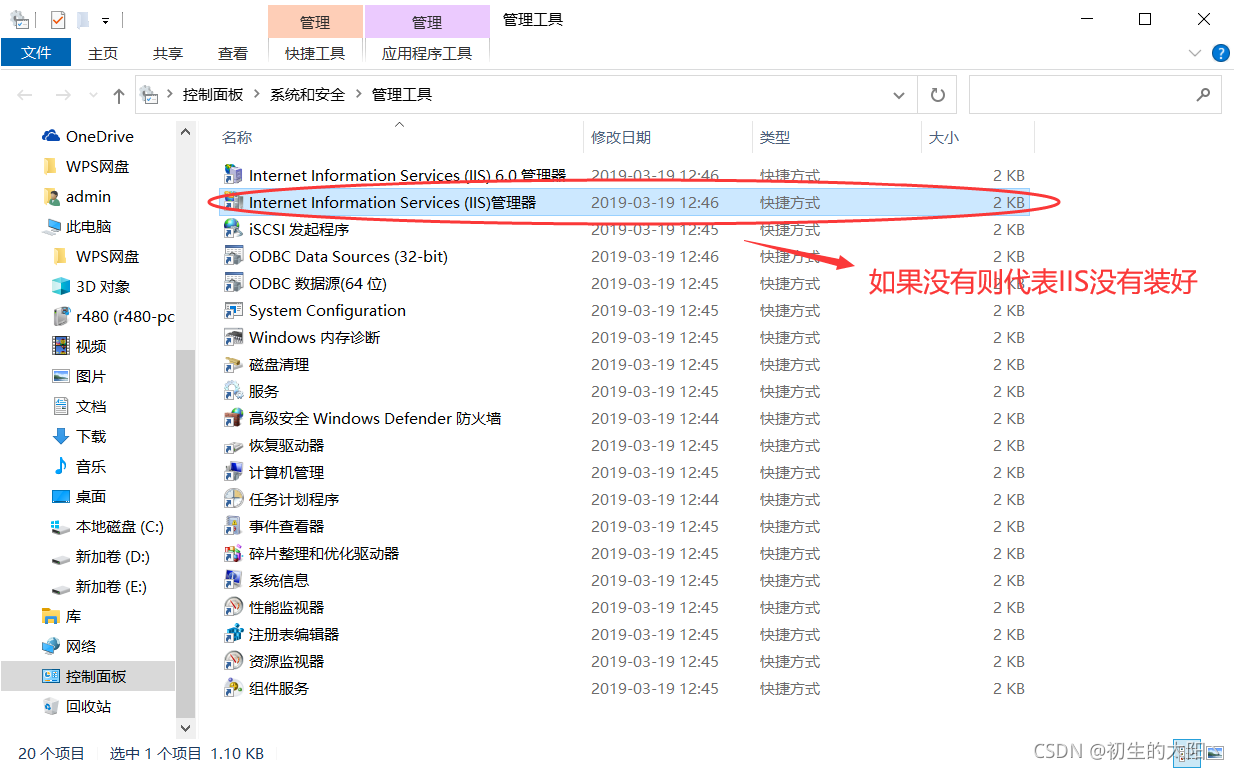Open 回收站 in navigation pane

click(77, 706)
